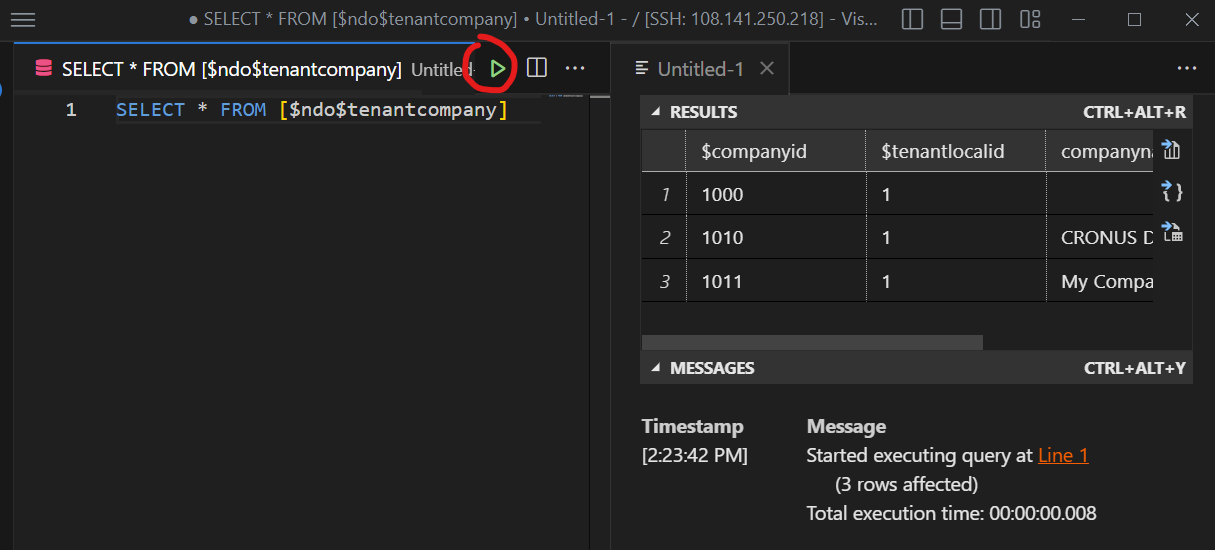Open More Actions menu for results pane
The image size is (1215, 550).
coord(1187,68)
